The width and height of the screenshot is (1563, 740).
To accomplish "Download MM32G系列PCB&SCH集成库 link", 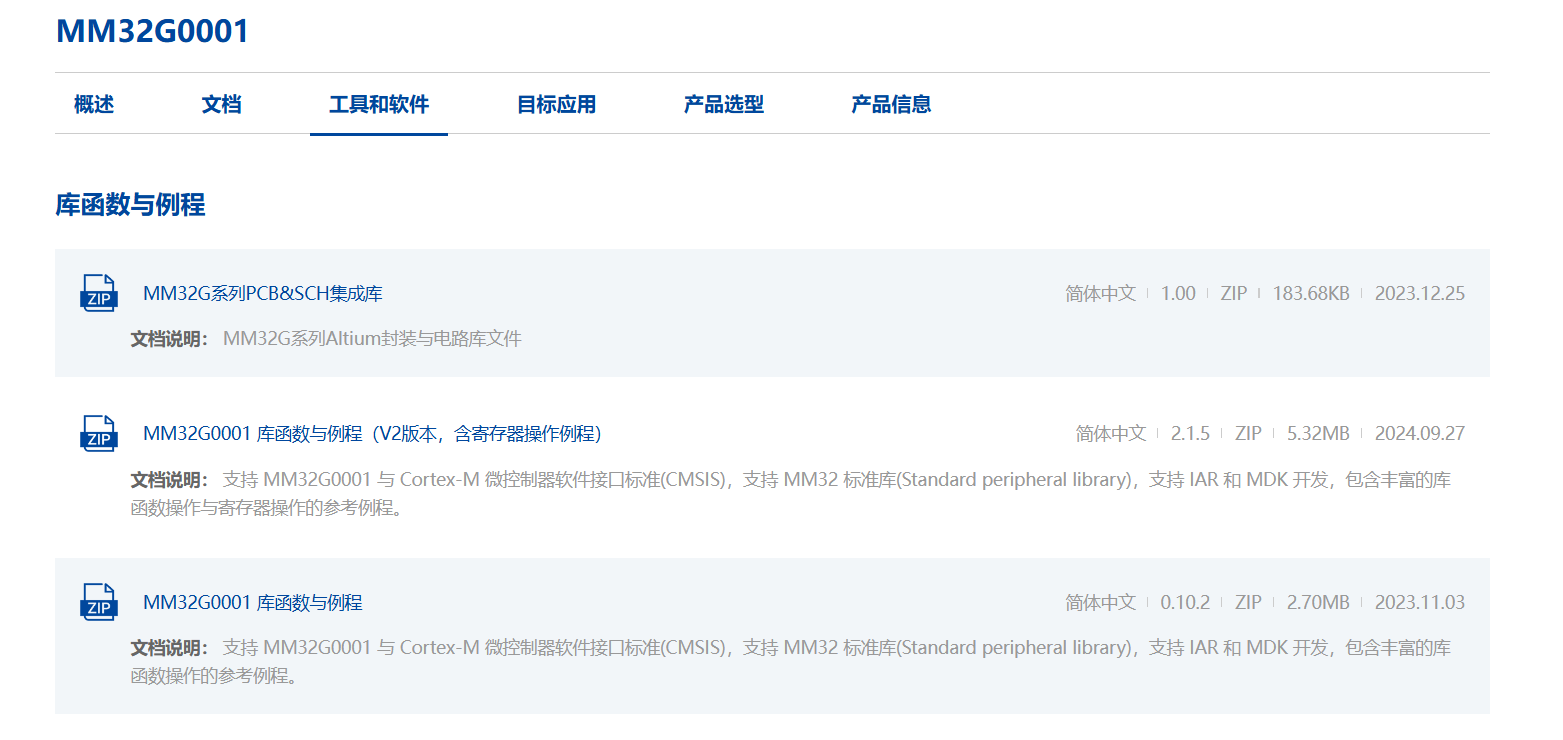I will click(263, 294).
